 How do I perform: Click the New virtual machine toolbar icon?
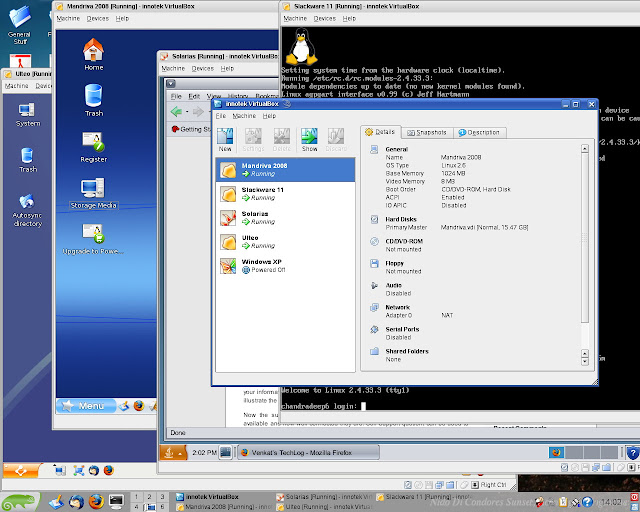tap(225, 140)
